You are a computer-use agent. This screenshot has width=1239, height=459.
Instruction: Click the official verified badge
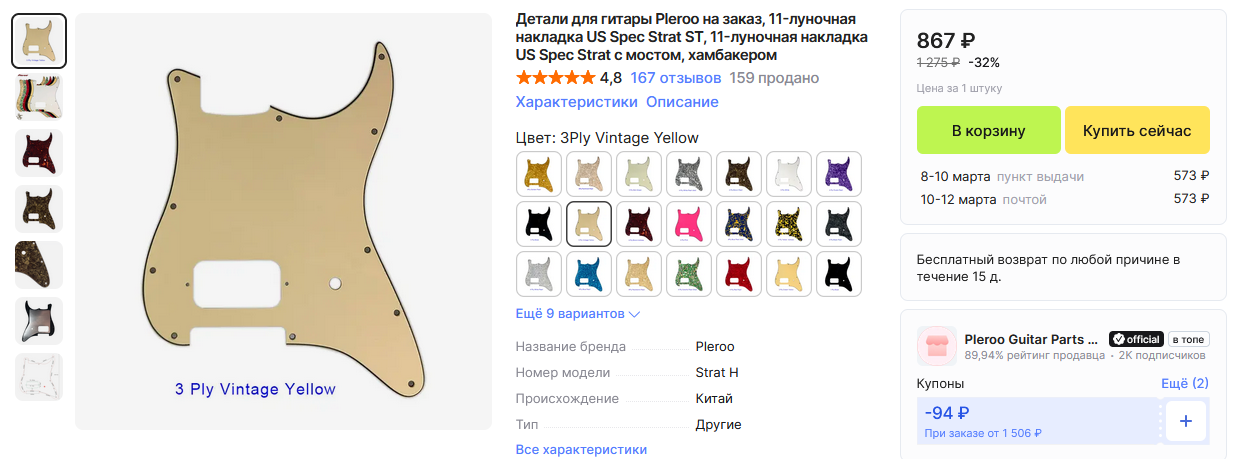(1137, 339)
